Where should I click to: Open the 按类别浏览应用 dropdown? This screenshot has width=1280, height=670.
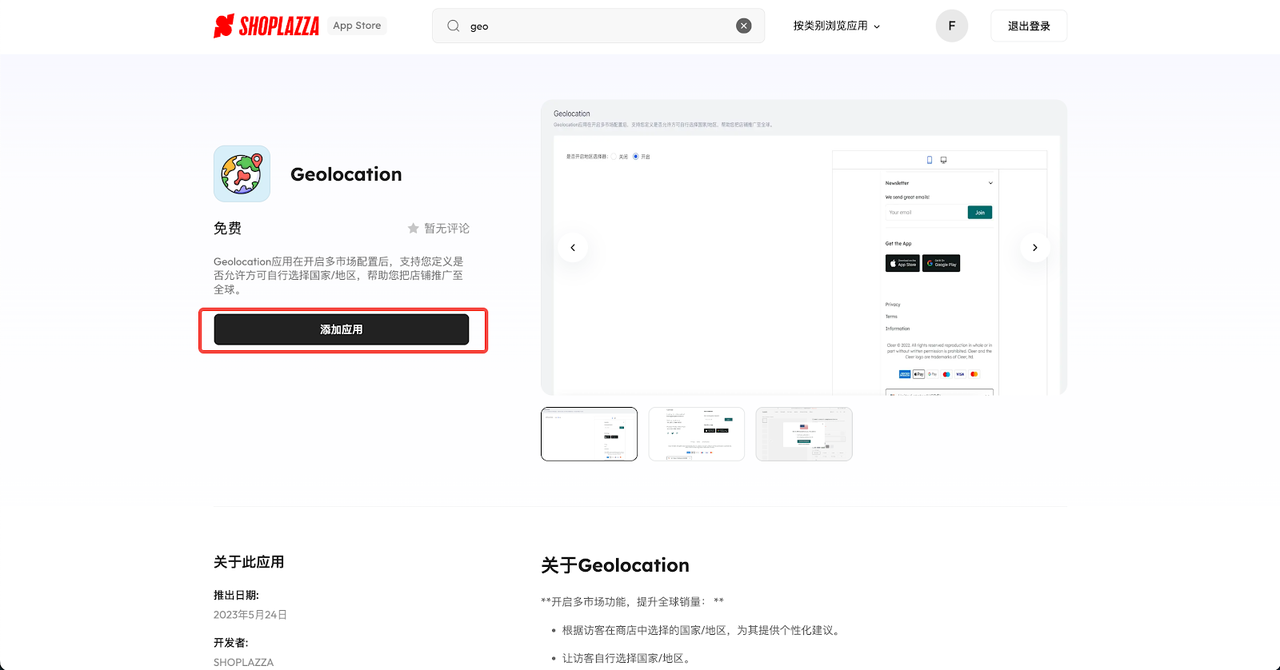click(836, 26)
